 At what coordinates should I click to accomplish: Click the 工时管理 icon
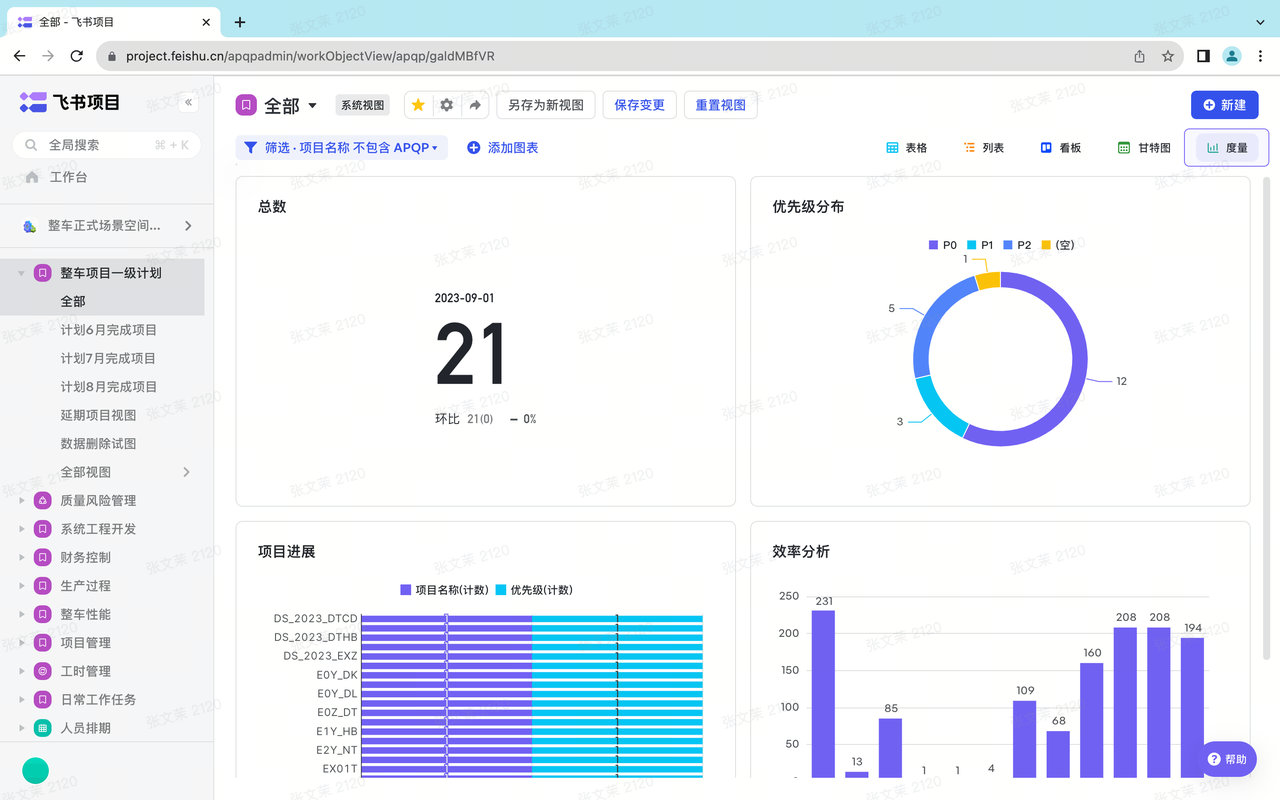point(42,671)
